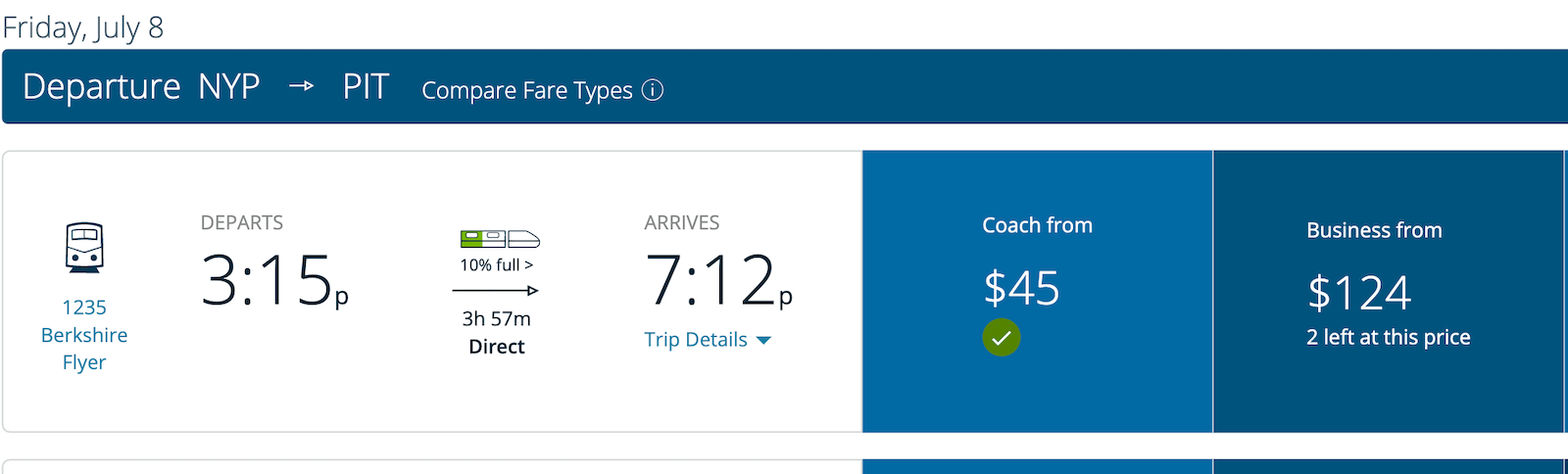The image size is (1568, 474).
Task: Click the 2 left at this price notice
Action: click(1389, 338)
